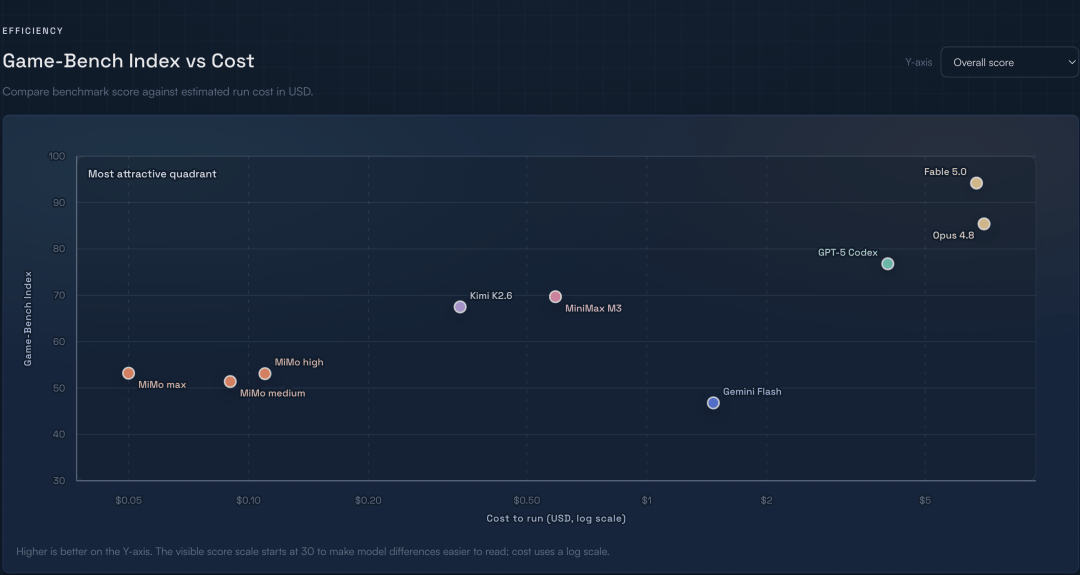The height and width of the screenshot is (575, 1080).
Task: Click the $0.50 x-axis tick label
Action: point(527,501)
